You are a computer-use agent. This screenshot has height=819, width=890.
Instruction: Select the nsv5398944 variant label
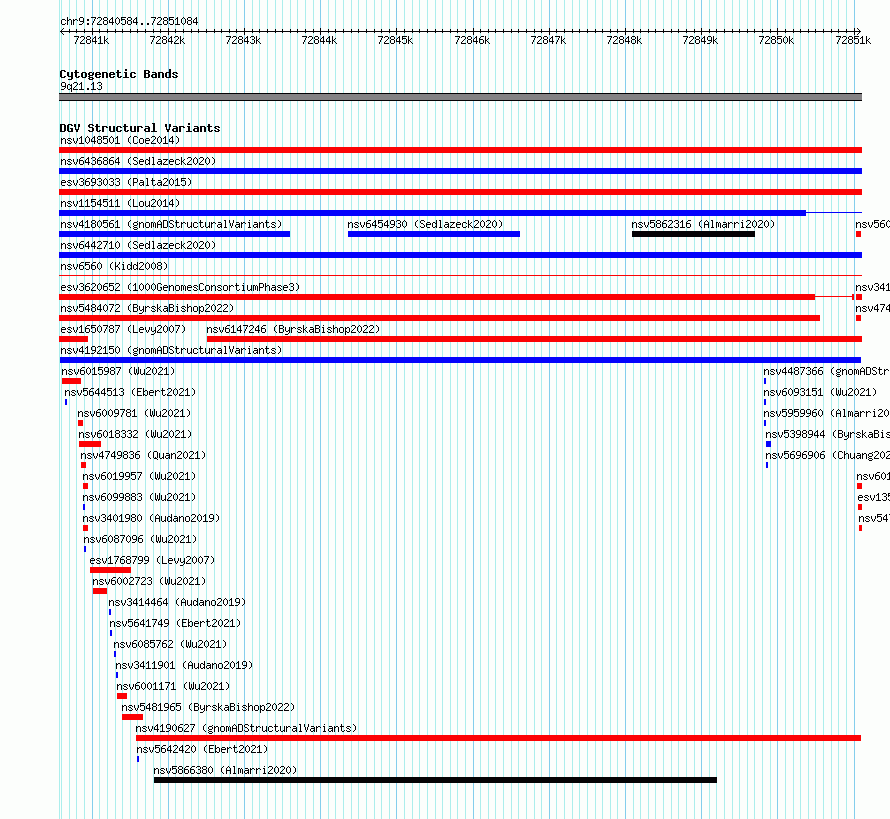tap(828, 434)
